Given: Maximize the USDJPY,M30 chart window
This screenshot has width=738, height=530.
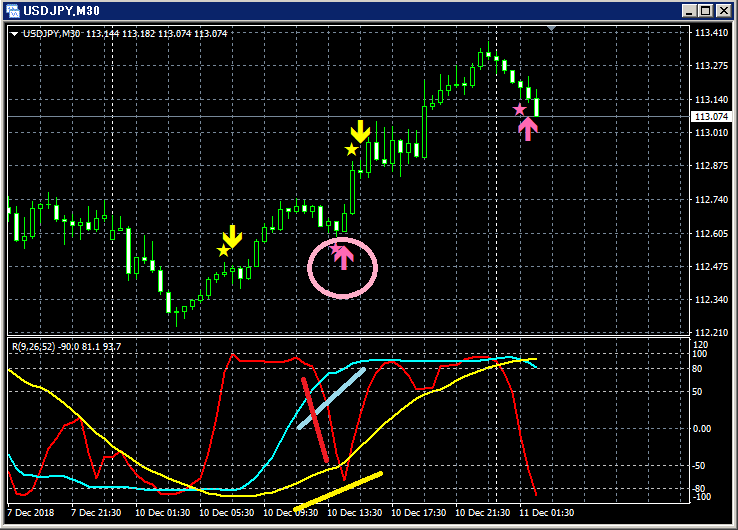Looking at the screenshot, I should click(x=706, y=10).
